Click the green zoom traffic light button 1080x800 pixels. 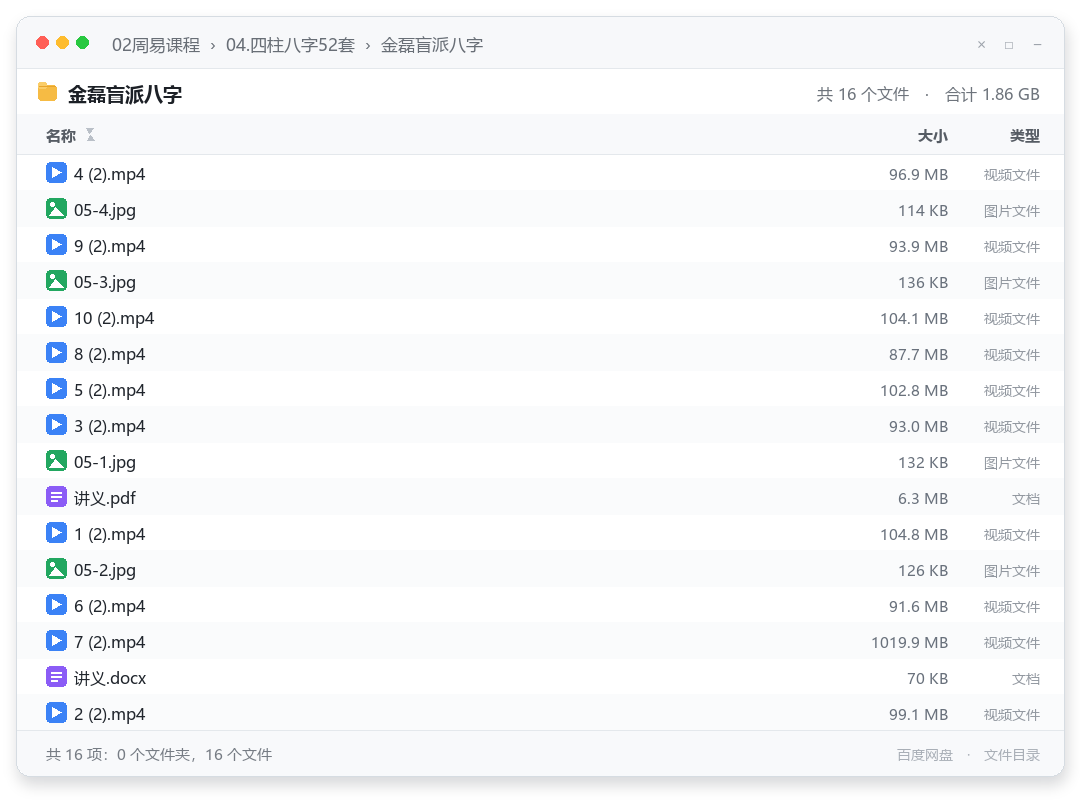(83, 43)
